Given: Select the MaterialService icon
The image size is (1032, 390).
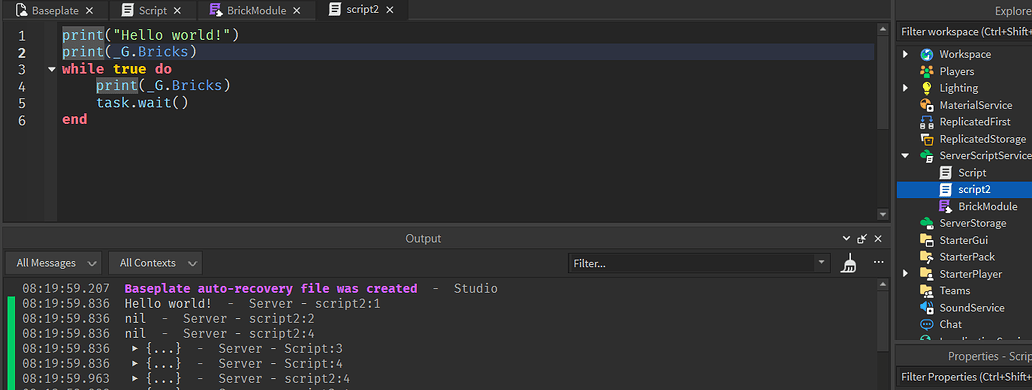Looking at the screenshot, I should pos(927,105).
